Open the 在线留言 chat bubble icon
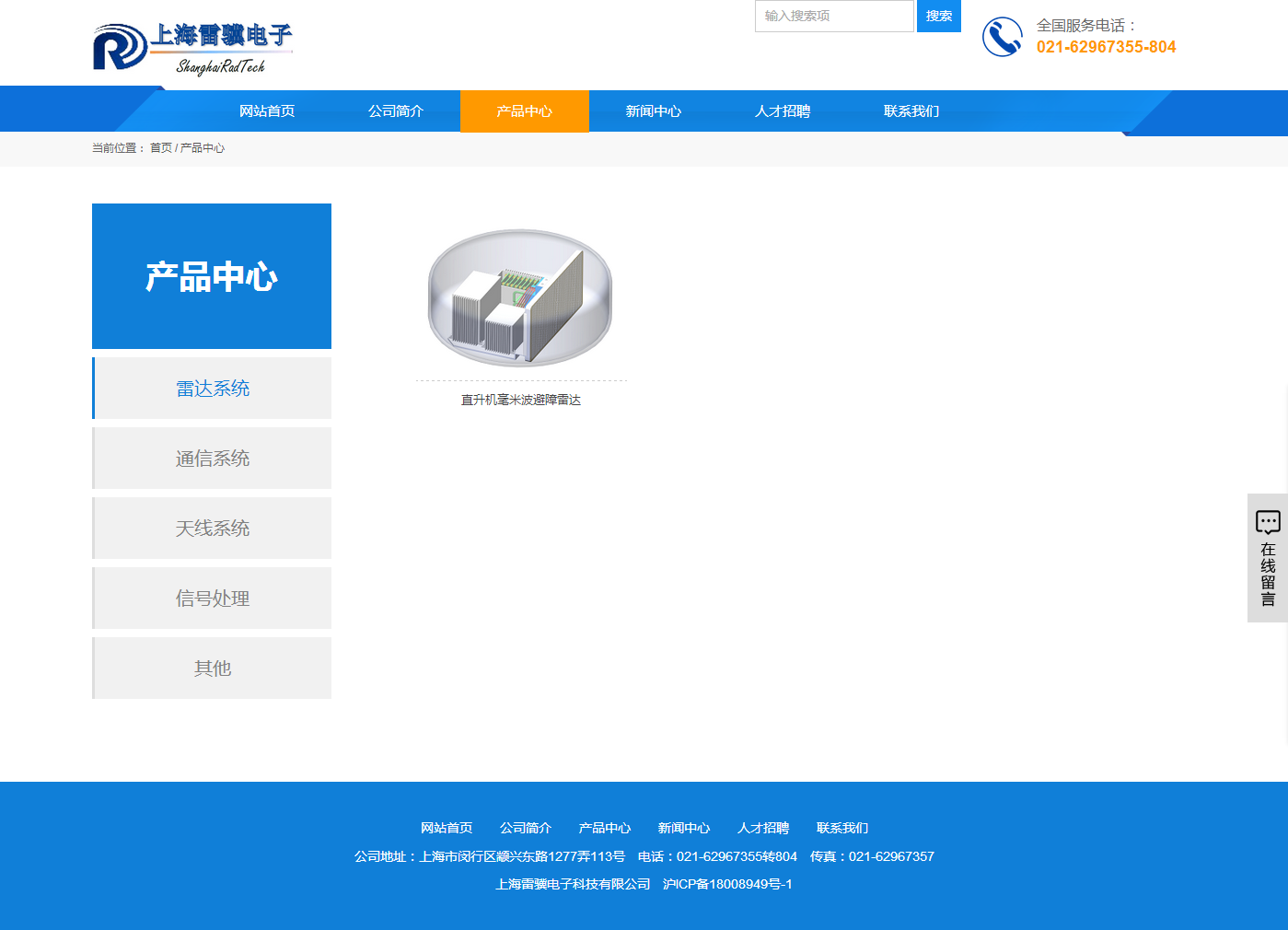Viewport: 1288px width, 930px height. [1268, 522]
